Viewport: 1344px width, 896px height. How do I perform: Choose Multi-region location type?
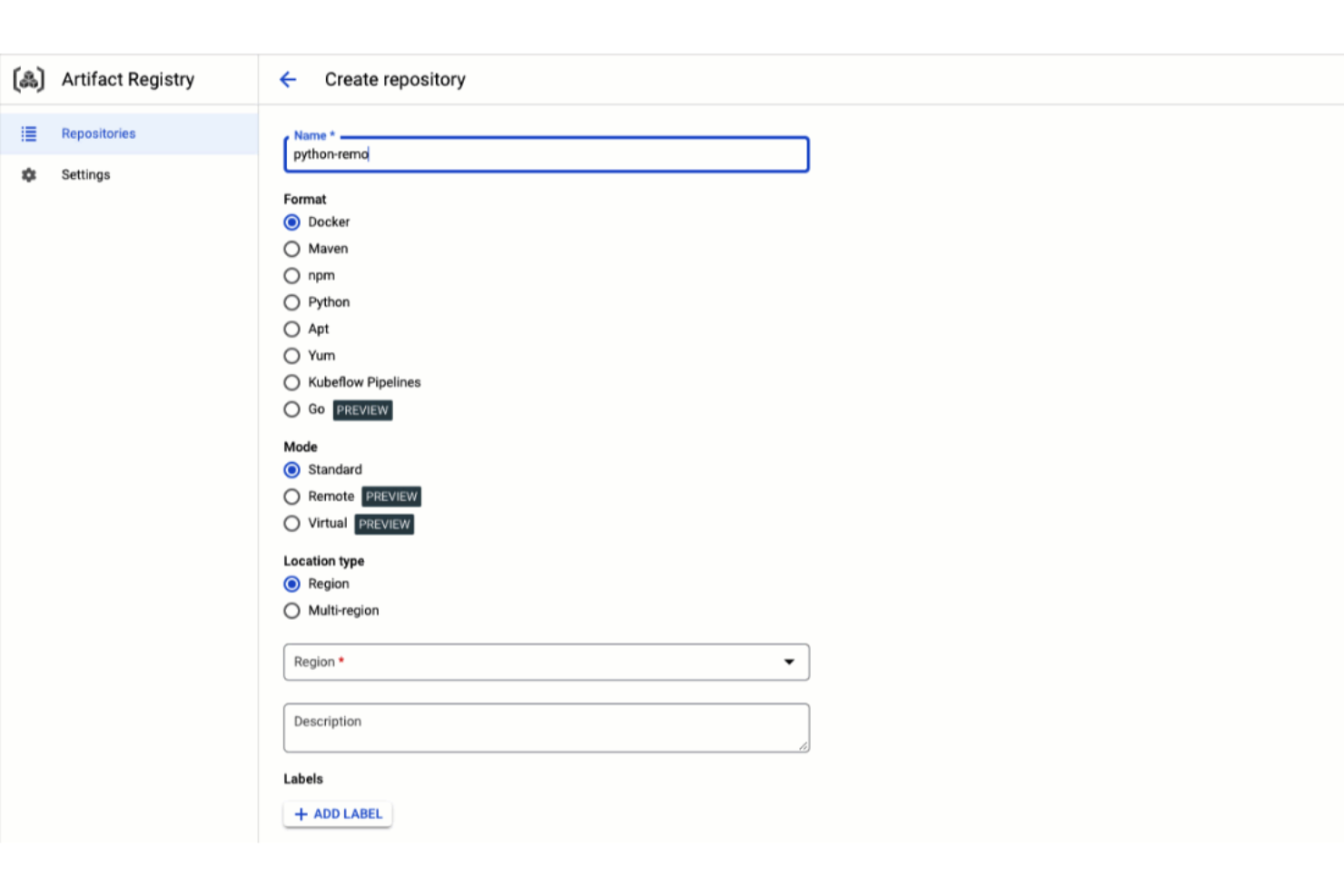[x=292, y=611]
